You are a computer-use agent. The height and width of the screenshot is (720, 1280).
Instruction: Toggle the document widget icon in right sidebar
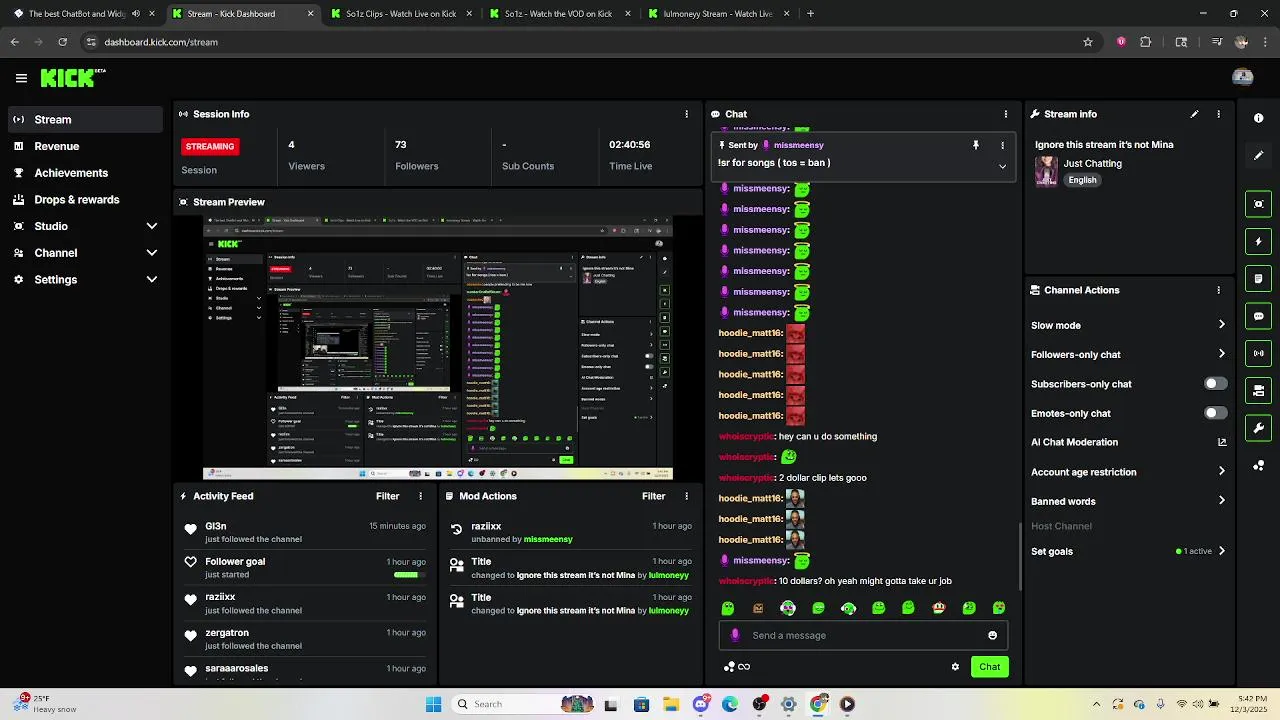(x=1258, y=279)
